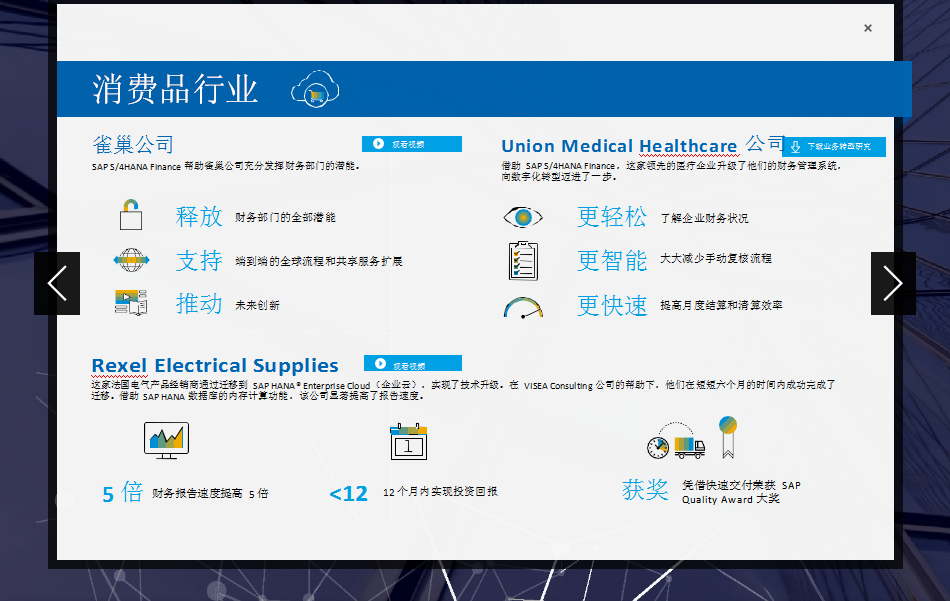
Task: Click the 更智能 keyword
Action: pyautogui.click(x=612, y=261)
